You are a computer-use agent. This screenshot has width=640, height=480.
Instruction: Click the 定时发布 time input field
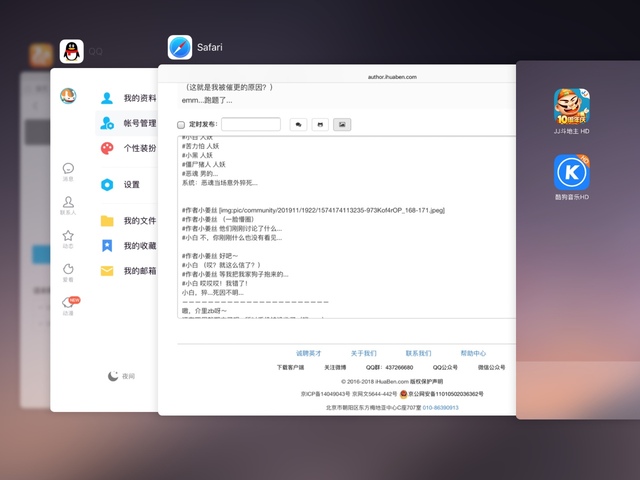(x=251, y=124)
